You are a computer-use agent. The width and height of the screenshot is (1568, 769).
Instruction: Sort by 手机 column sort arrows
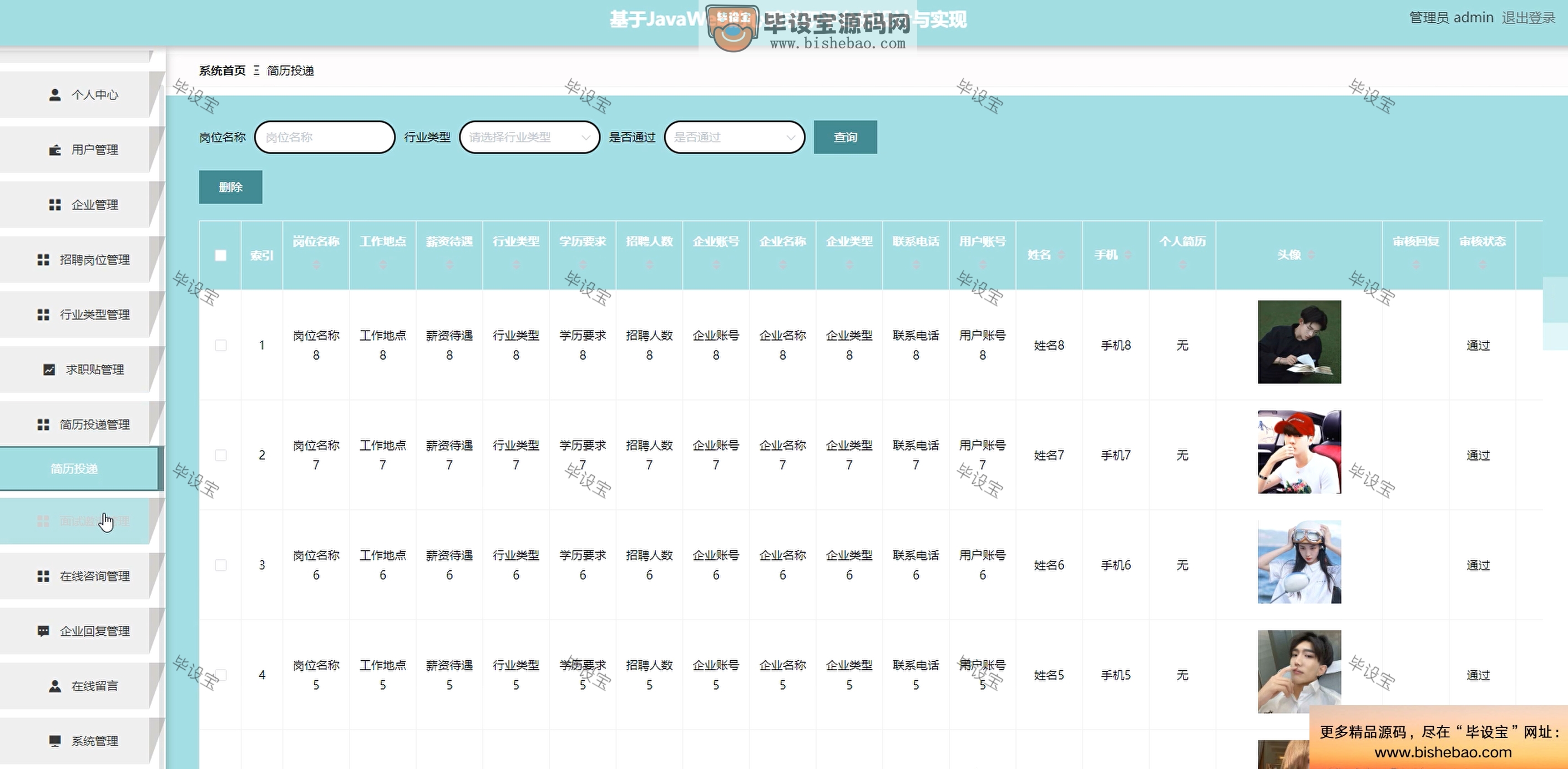point(1128,255)
